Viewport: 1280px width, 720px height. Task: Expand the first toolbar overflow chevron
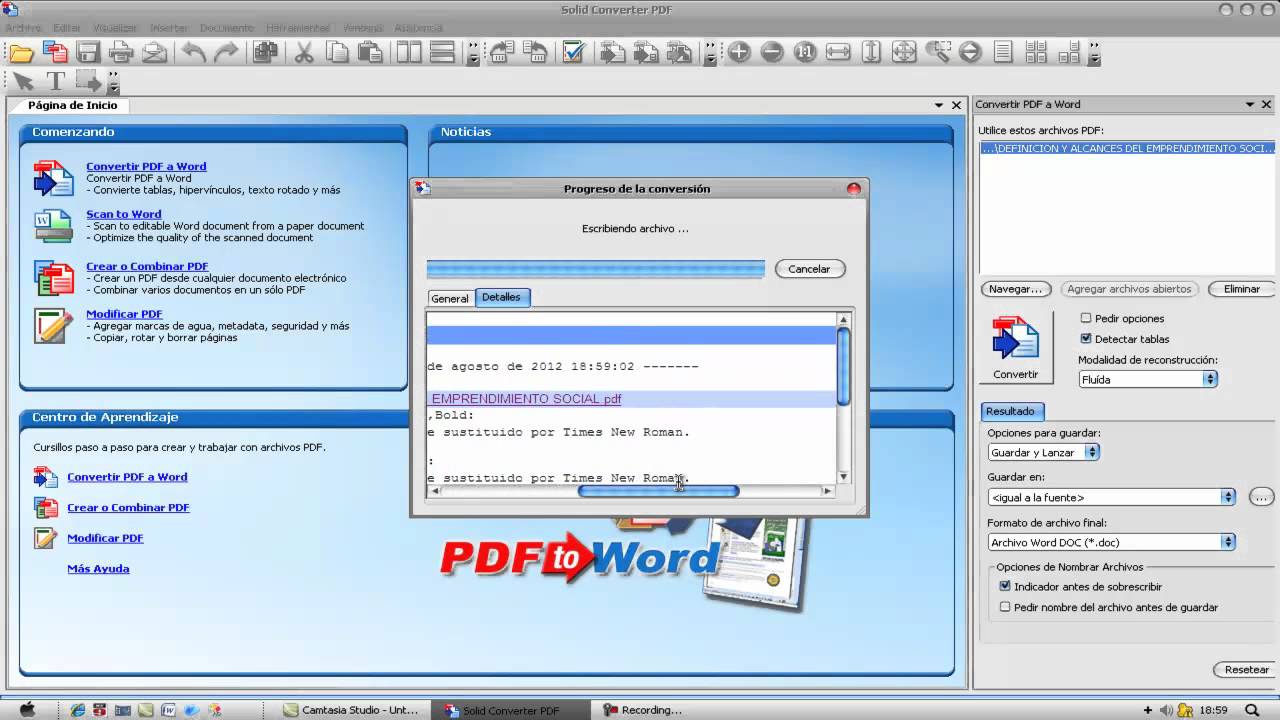pyautogui.click(x=473, y=53)
